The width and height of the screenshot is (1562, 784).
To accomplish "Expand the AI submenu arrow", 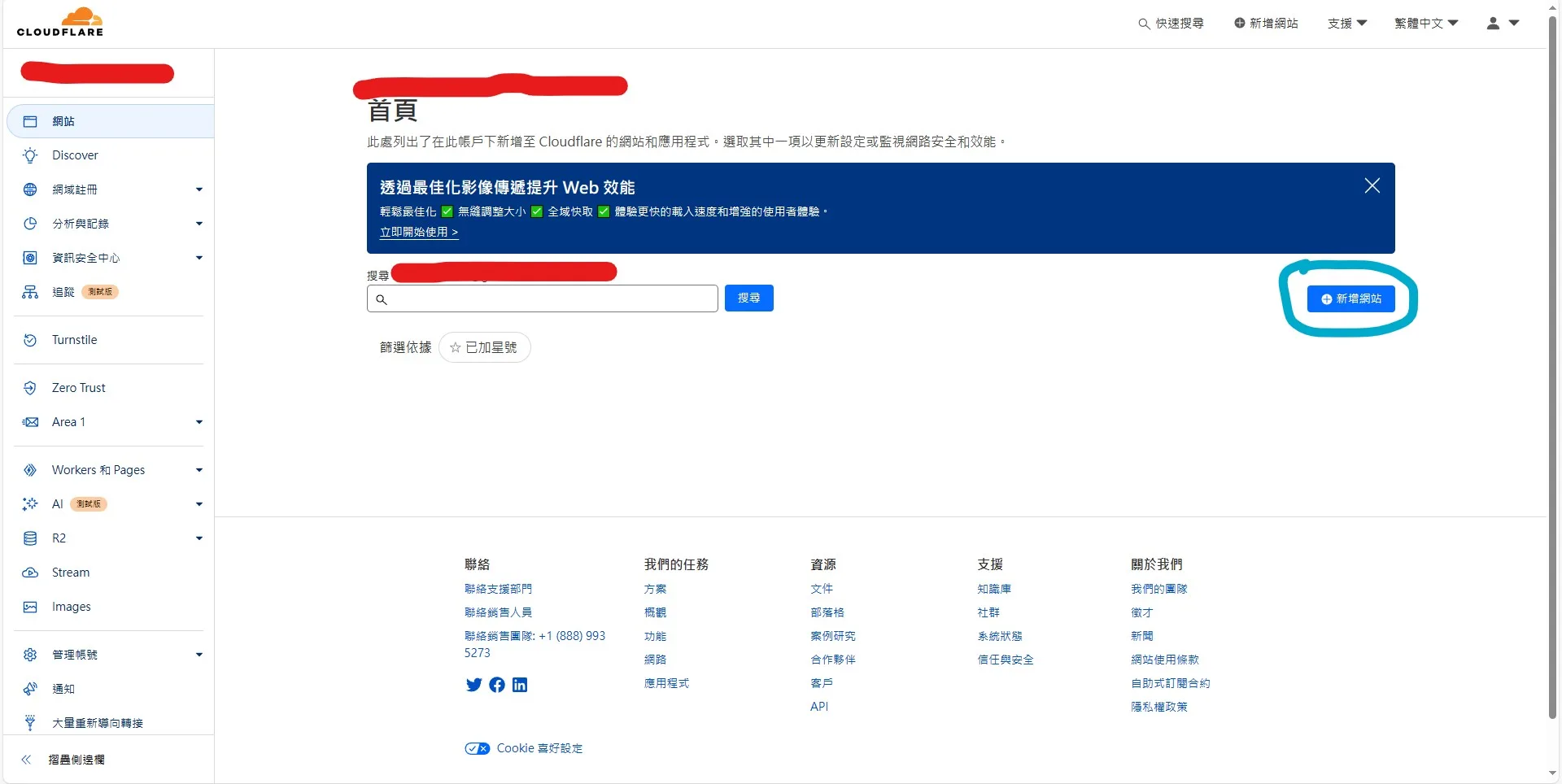I will 199,504.
